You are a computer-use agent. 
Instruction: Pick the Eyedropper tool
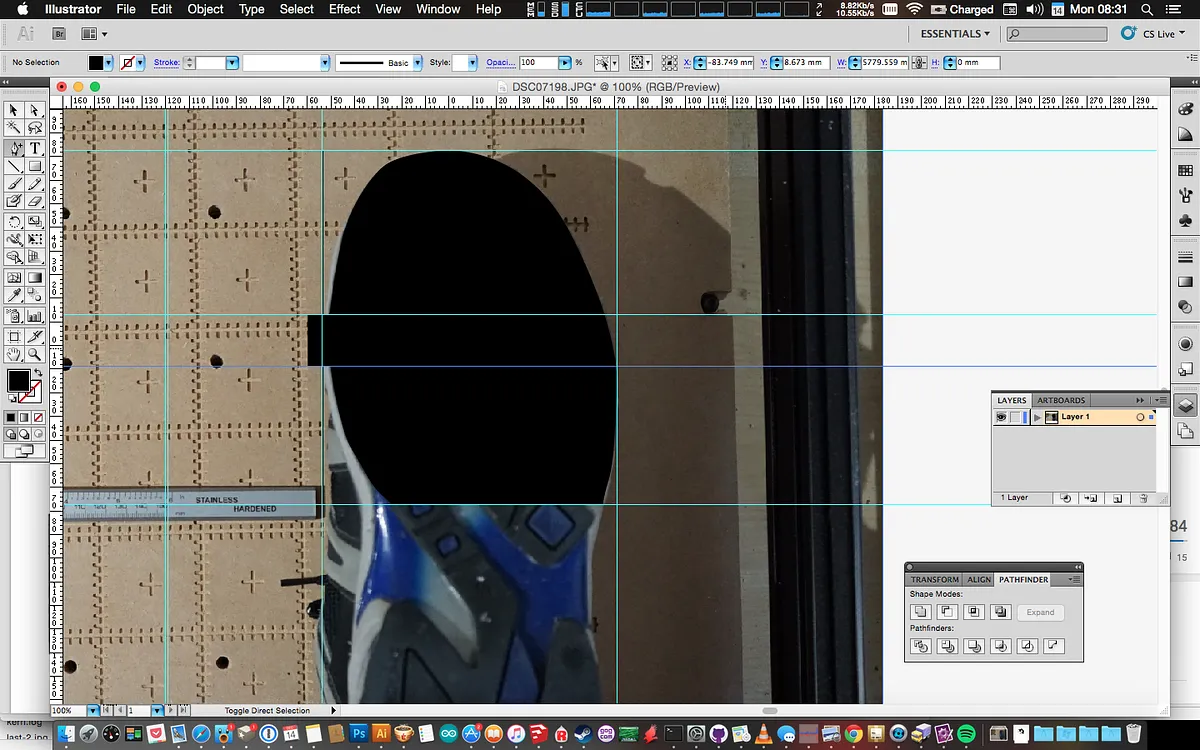pos(14,296)
